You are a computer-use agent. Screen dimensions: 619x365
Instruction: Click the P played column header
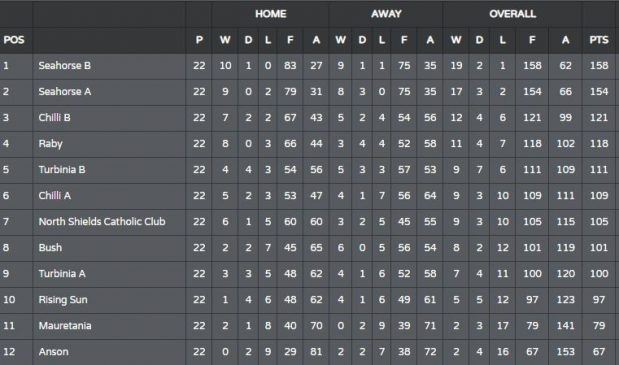(199, 40)
